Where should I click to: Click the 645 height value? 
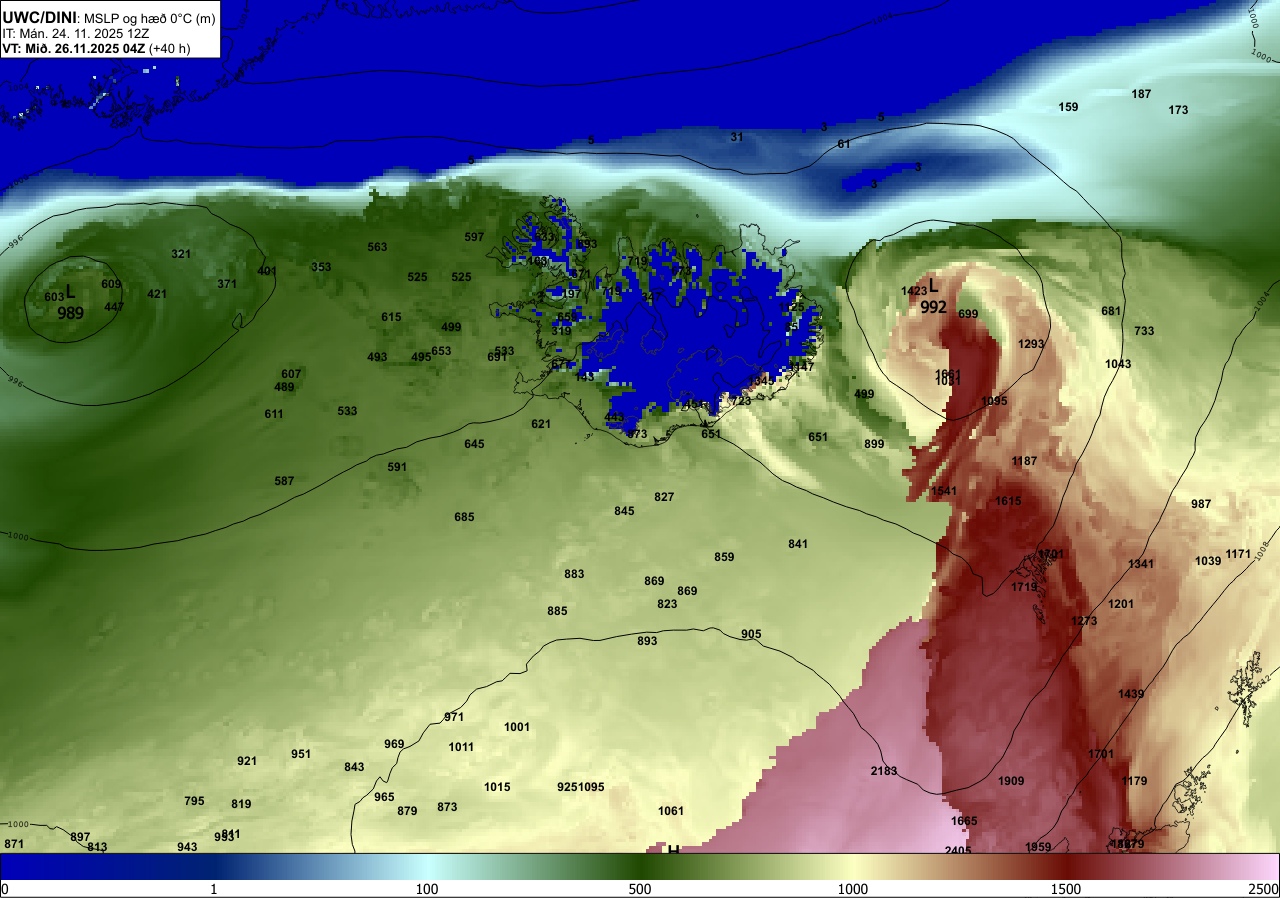[x=474, y=444]
